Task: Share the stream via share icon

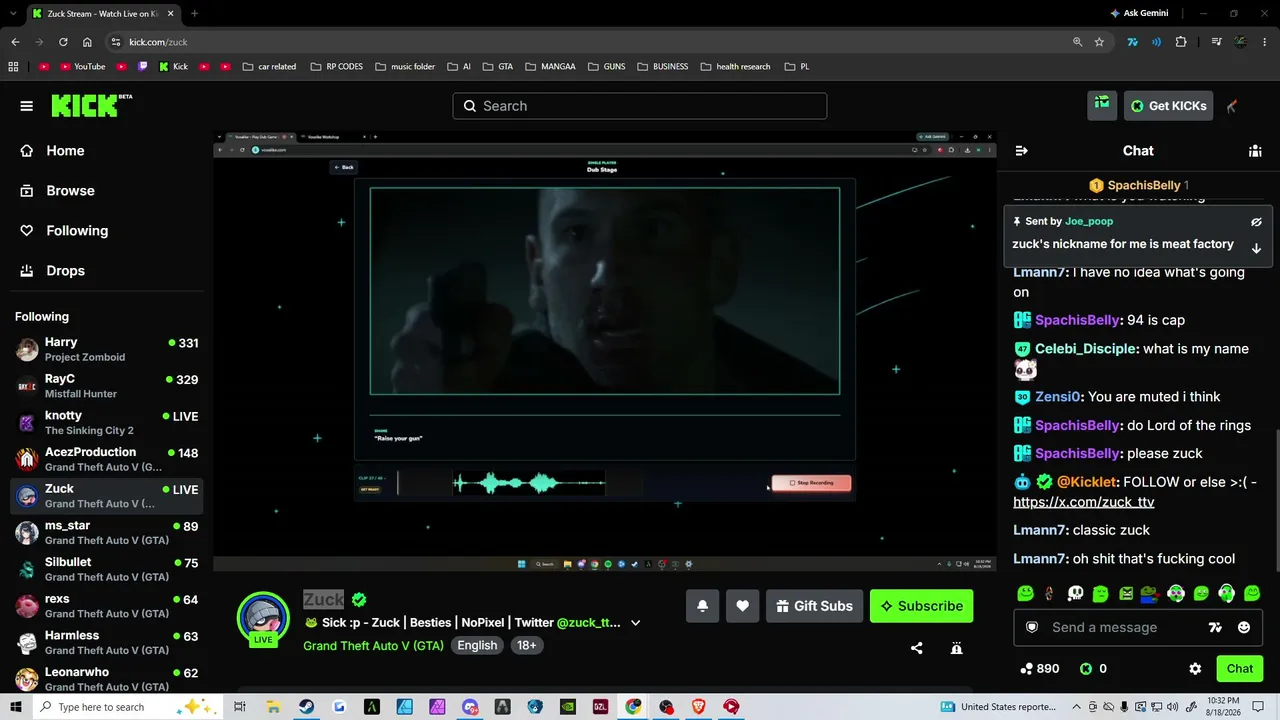Action: pos(917,648)
